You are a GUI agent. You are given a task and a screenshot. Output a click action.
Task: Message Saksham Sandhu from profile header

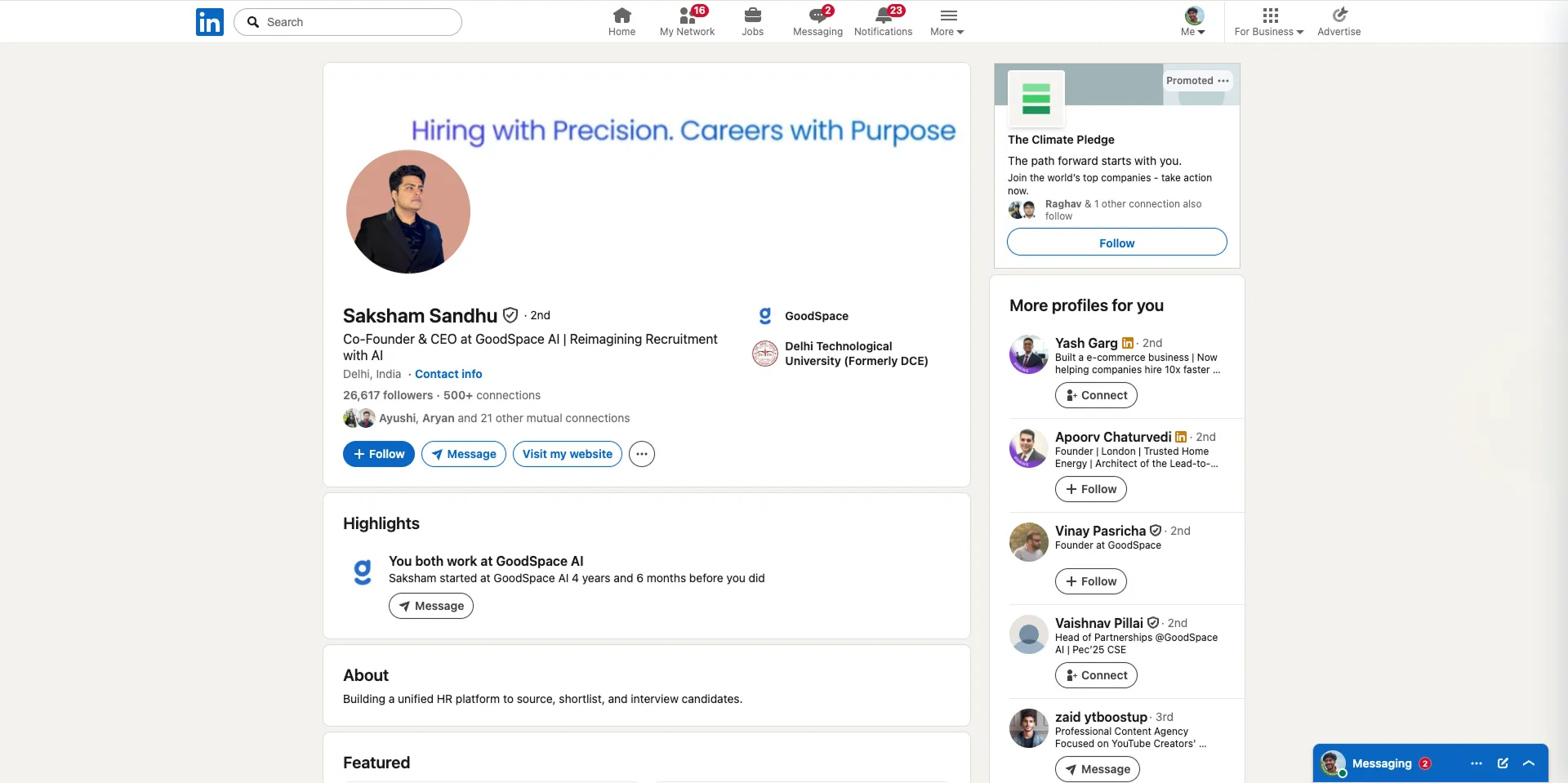[464, 454]
